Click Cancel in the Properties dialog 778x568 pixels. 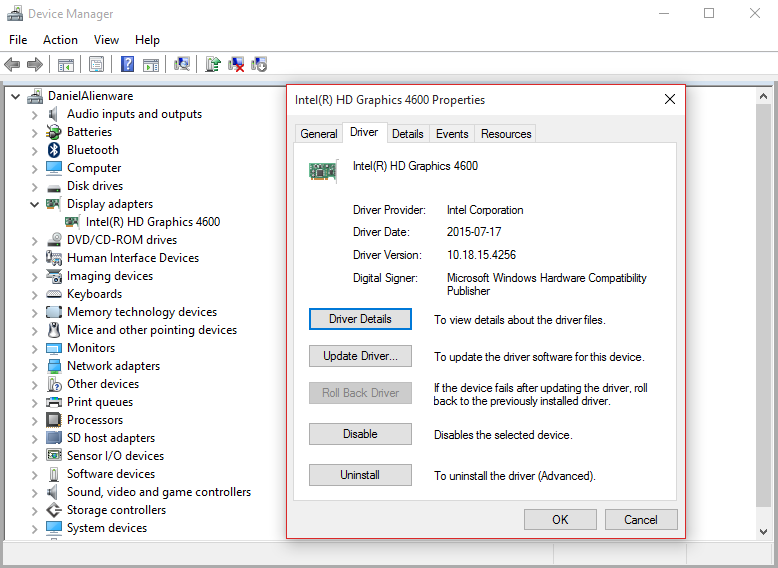coord(641,519)
